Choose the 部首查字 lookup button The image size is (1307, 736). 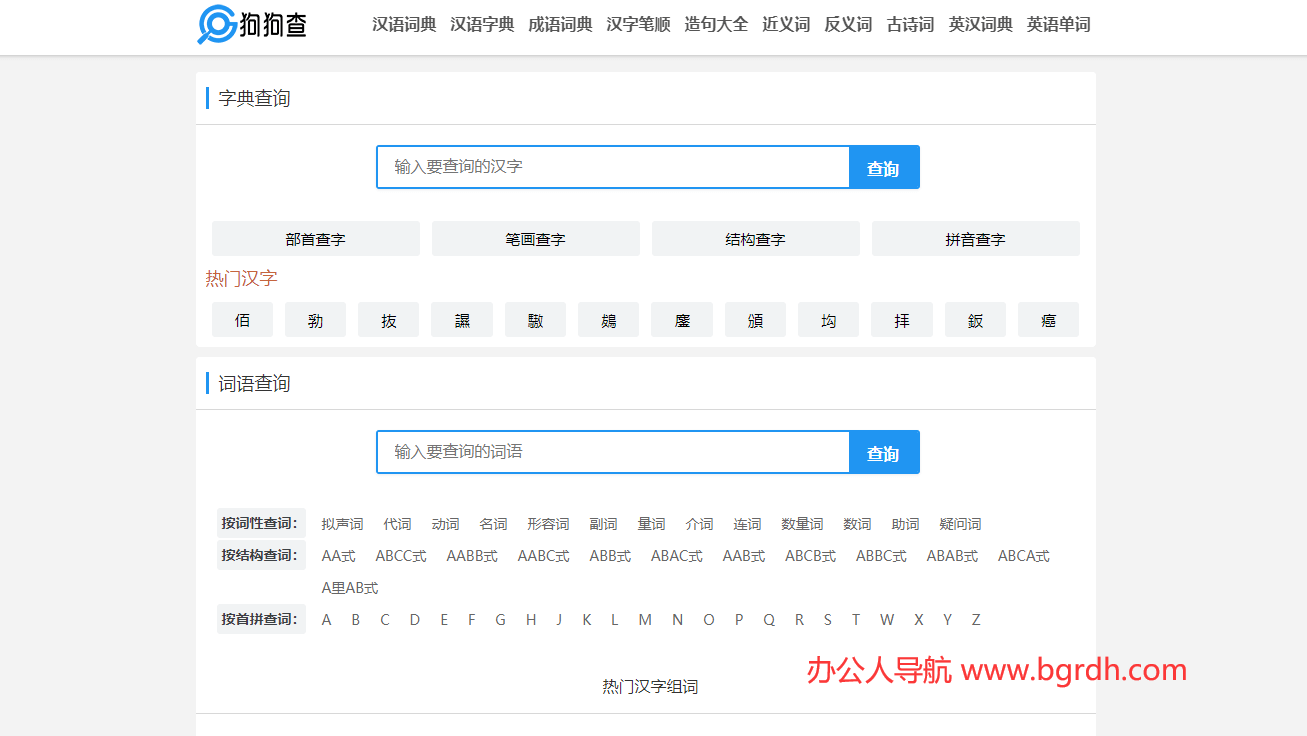tap(315, 239)
